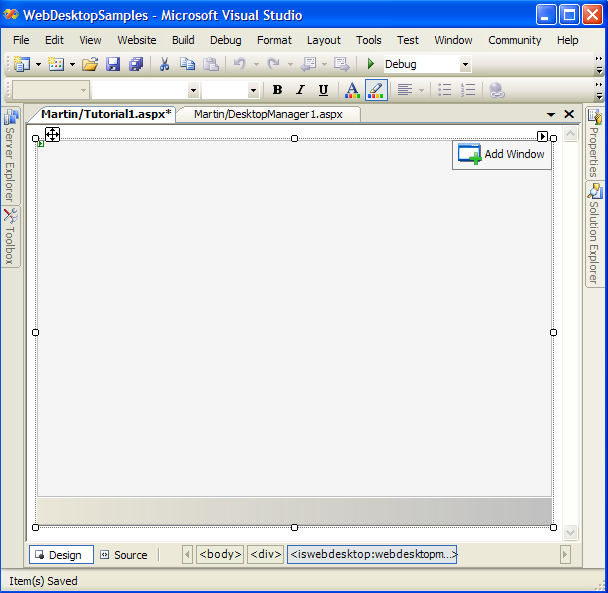Open the active files dropdown arrow
Viewport: 608px width, 593px height.
pyautogui.click(x=551, y=115)
